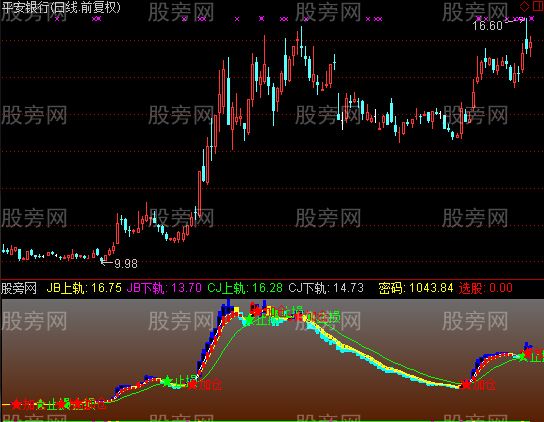Select the JB上轨: 16.75 value

(84, 288)
